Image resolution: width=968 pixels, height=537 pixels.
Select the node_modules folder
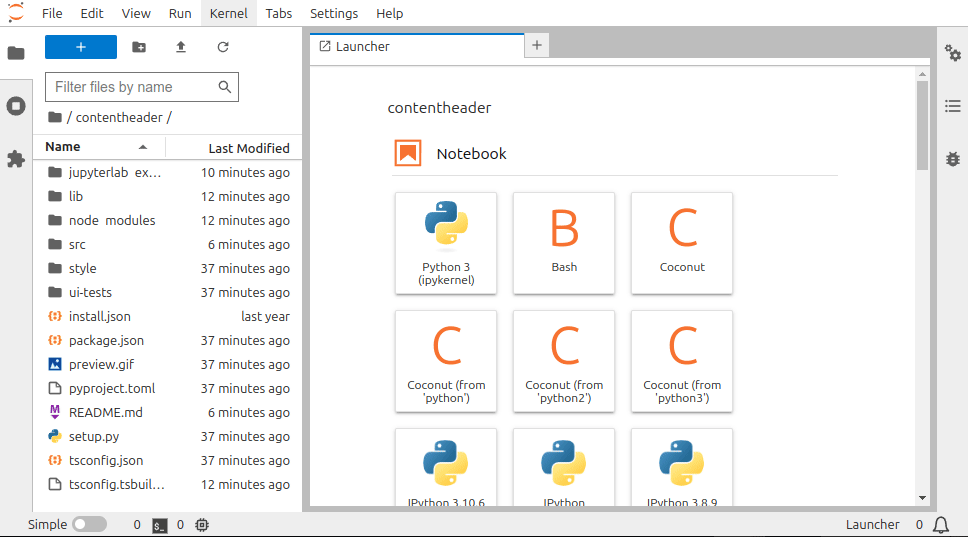pyautogui.click(x=167, y=220)
